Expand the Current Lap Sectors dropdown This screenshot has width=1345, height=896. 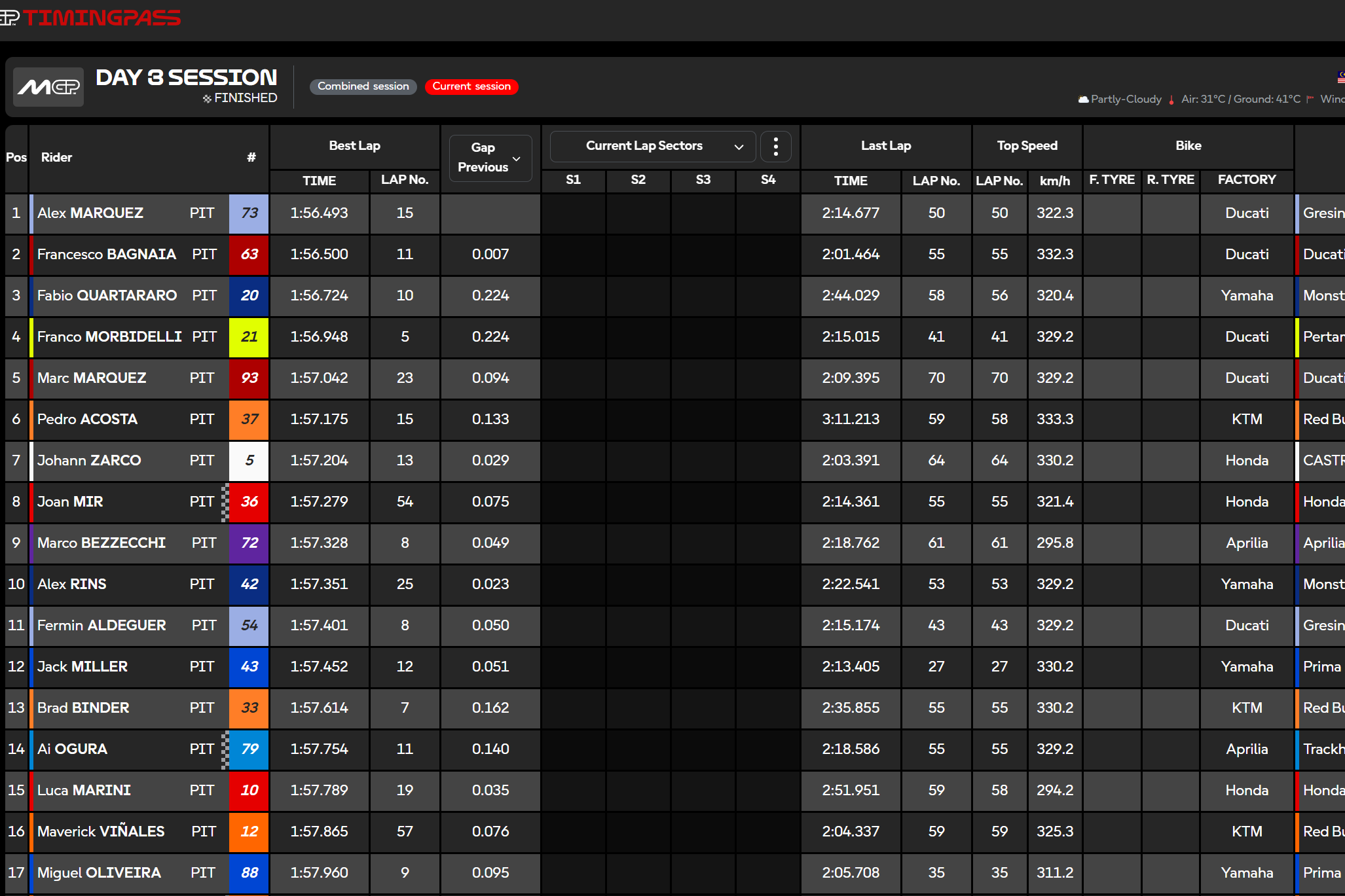click(x=653, y=146)
